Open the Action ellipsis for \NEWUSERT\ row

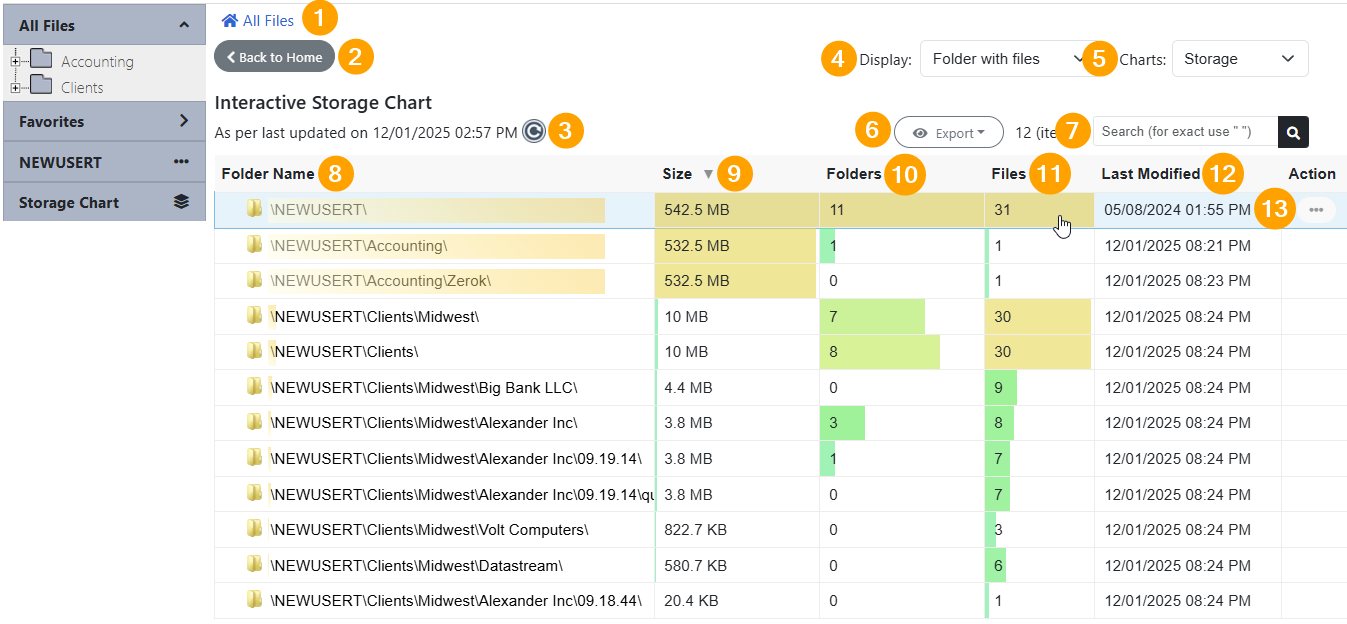click(1315, 210)
